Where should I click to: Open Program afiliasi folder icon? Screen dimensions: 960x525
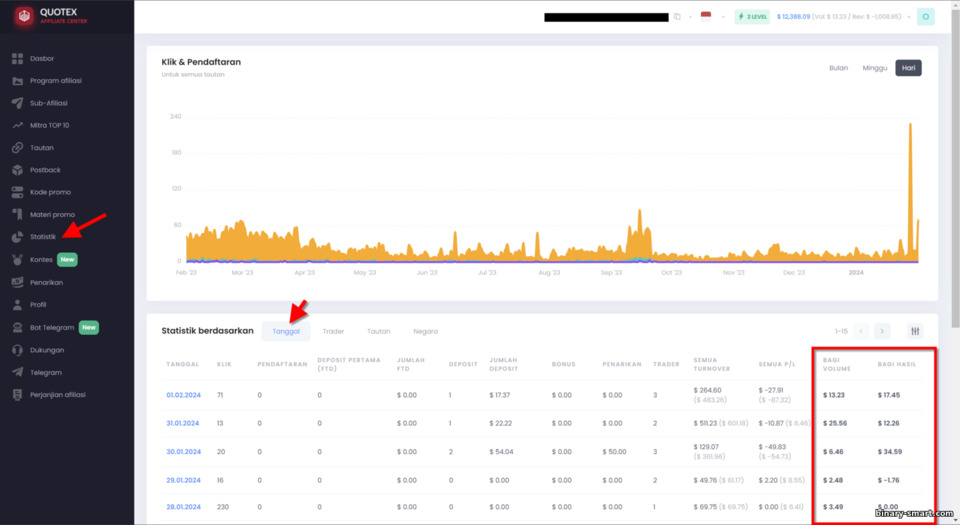pyautogui.click(x=17, y=81)
